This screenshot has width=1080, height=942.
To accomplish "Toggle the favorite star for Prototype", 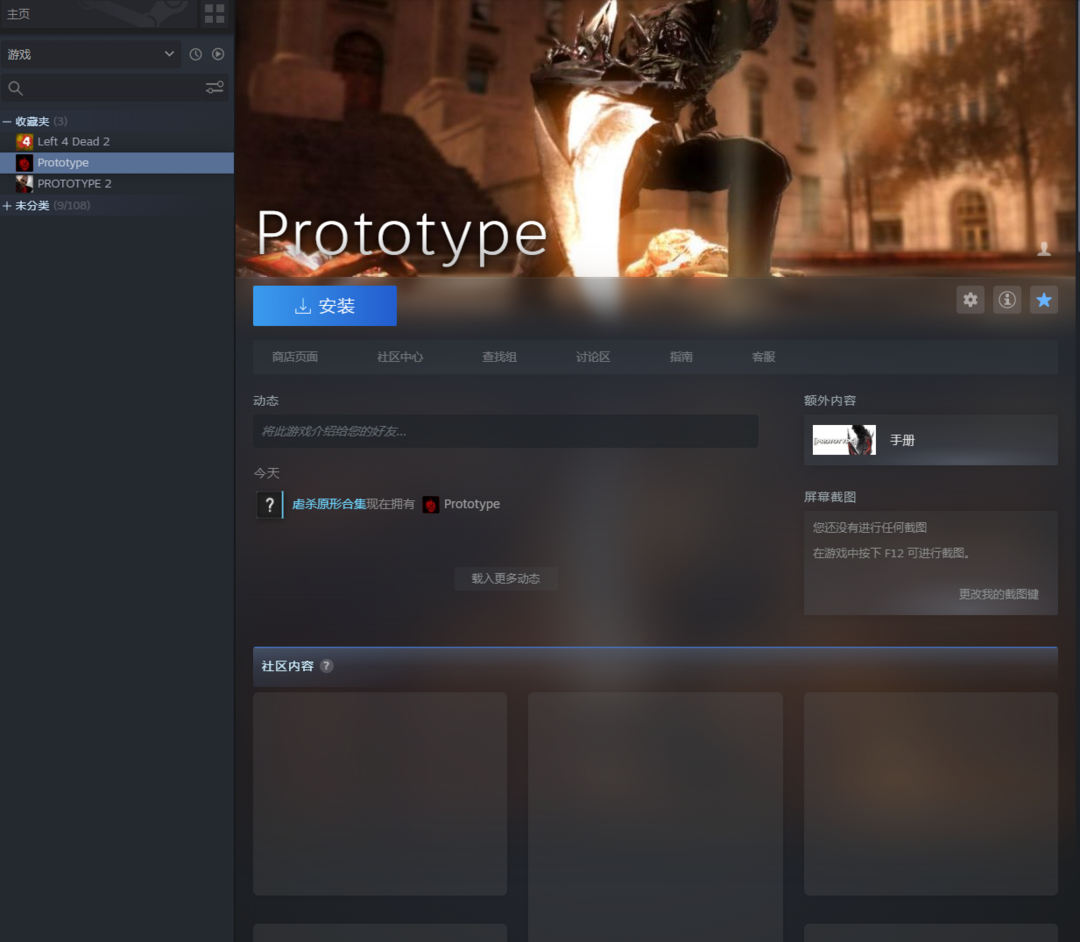I will click(1044, 300).
